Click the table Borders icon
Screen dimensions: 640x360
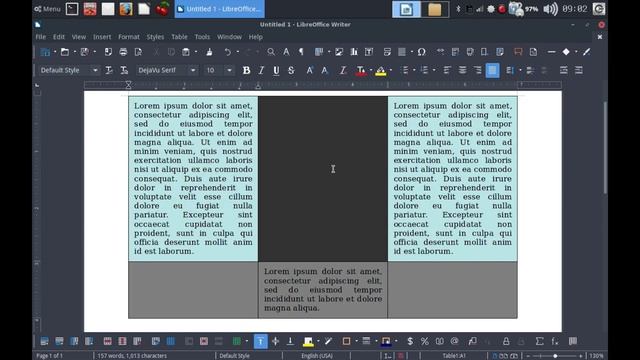pos(346,341)
